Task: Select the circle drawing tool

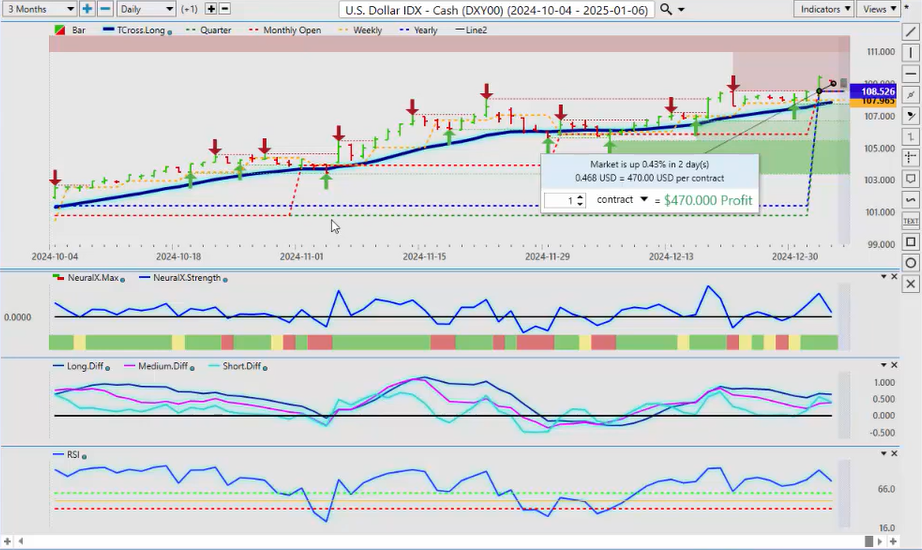Action: click(x=911, y=263)
